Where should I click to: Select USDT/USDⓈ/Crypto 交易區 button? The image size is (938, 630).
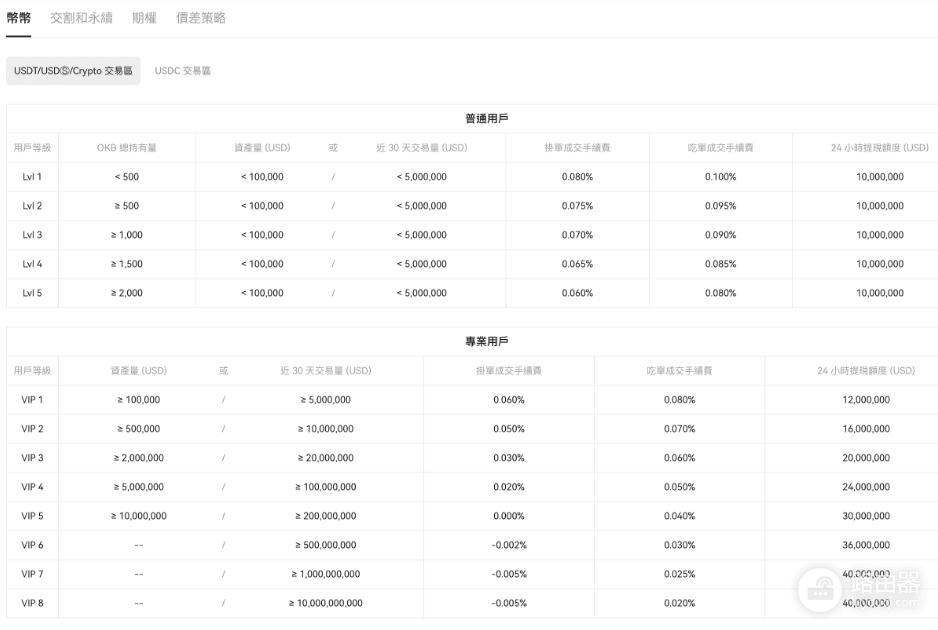73,71
